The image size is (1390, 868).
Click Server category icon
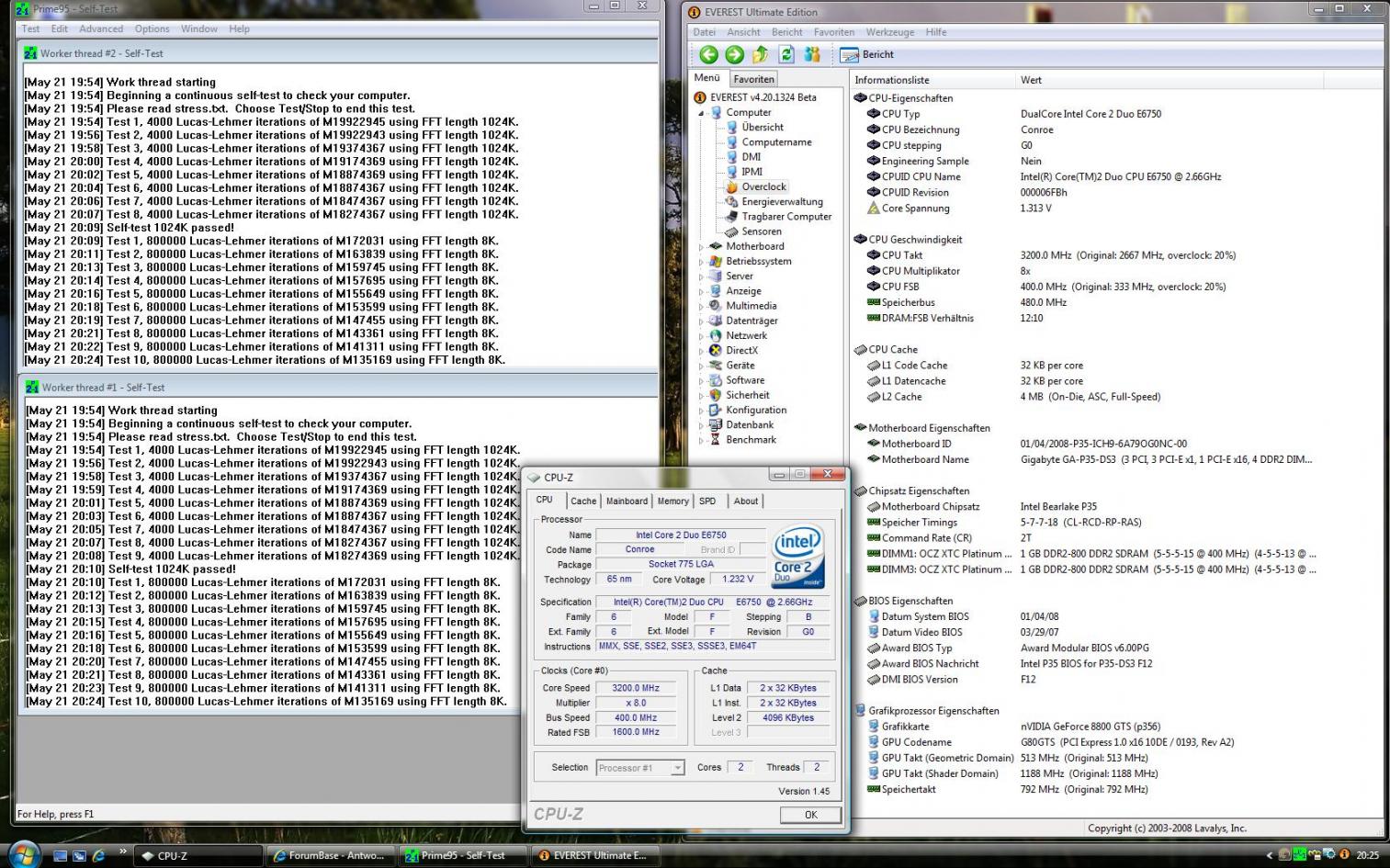[x=716, y=276]
